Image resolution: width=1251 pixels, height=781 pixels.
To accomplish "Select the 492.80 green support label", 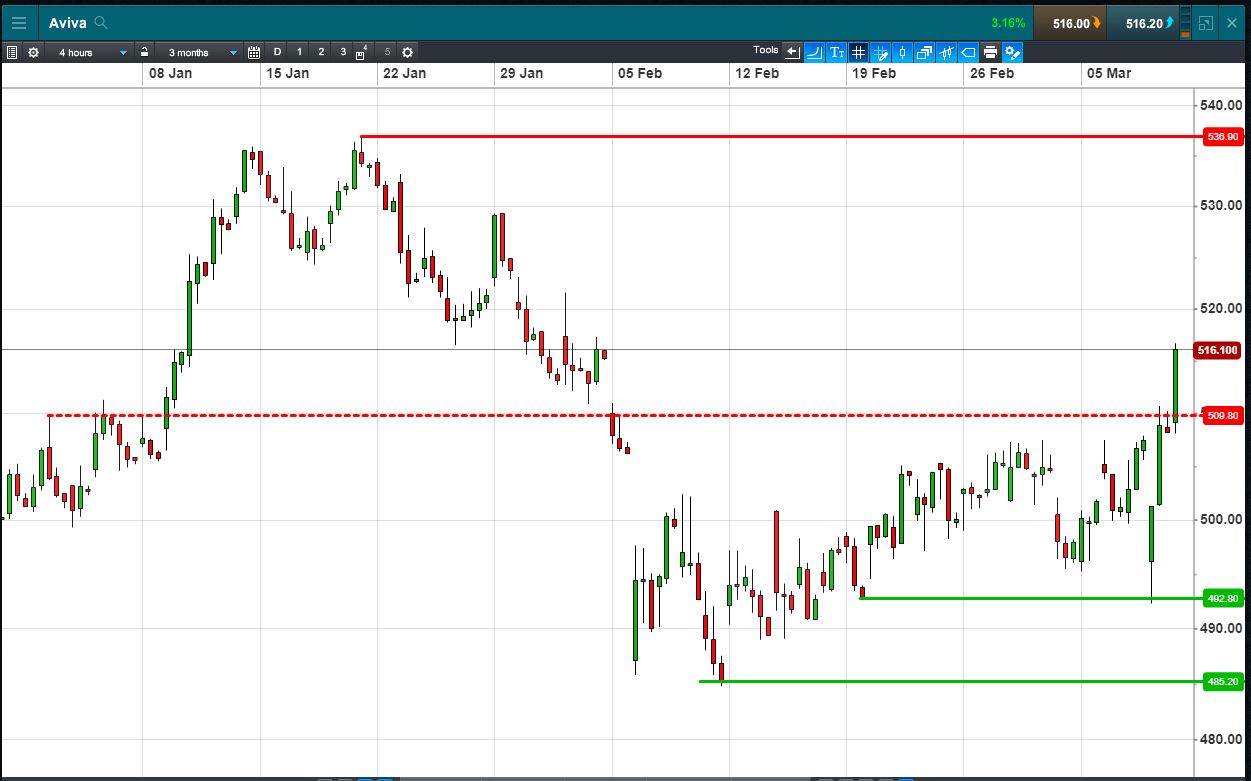I will click(1223, 599).
